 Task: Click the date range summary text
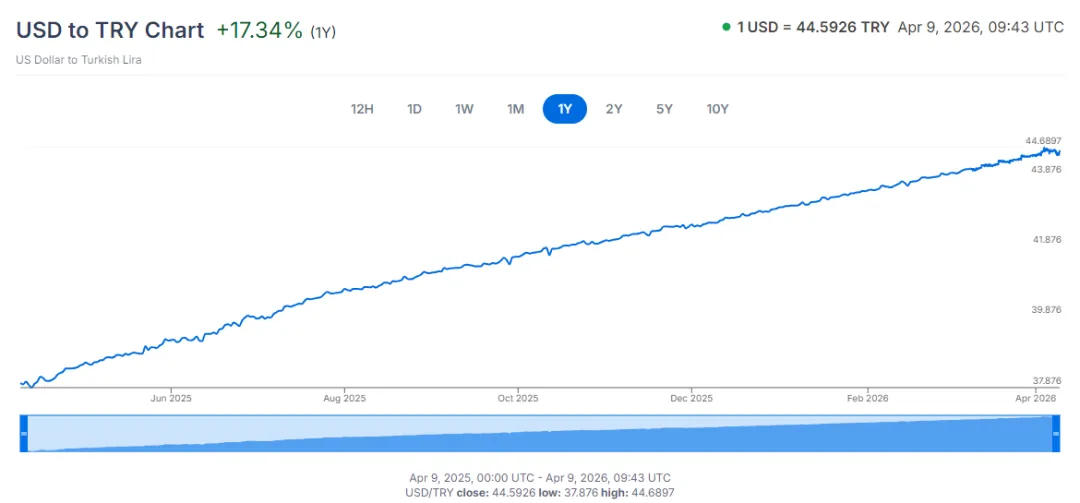[540, 477]
